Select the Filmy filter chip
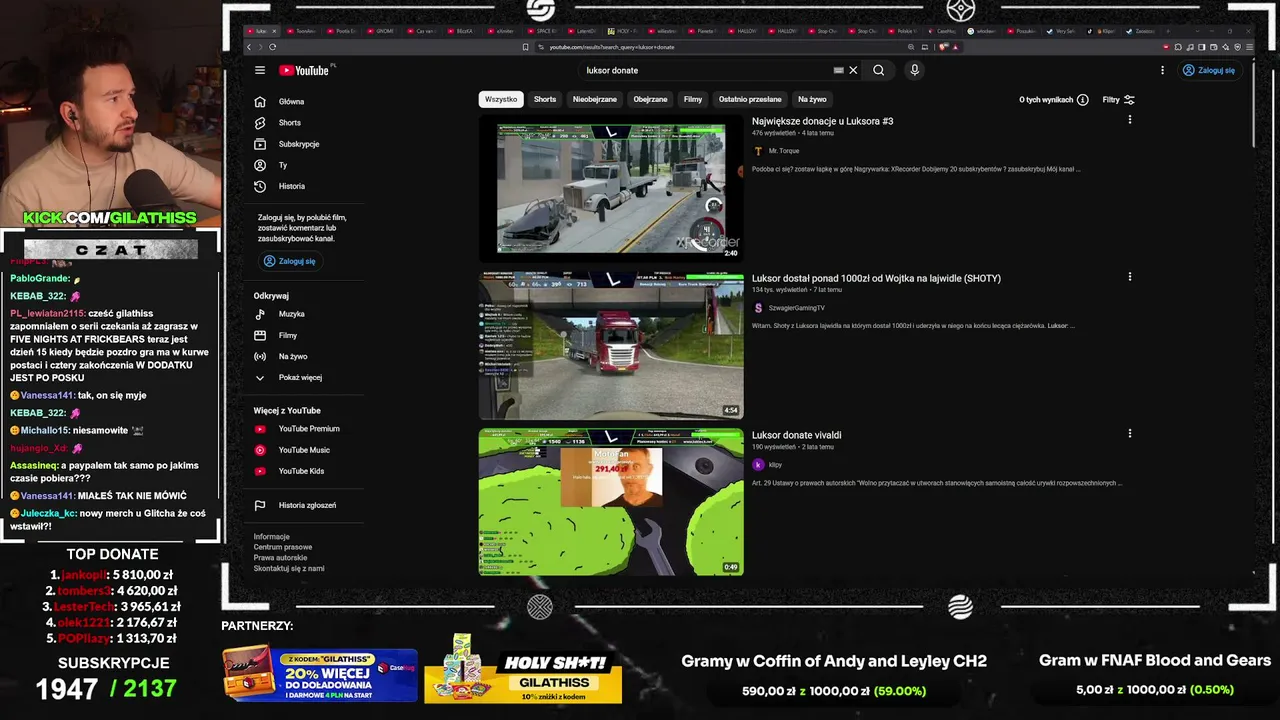1280x720 pixels. 693,99
